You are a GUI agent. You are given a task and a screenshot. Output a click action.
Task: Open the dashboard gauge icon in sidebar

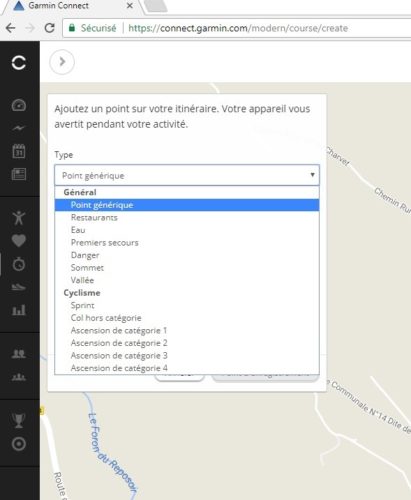[19, 105]
